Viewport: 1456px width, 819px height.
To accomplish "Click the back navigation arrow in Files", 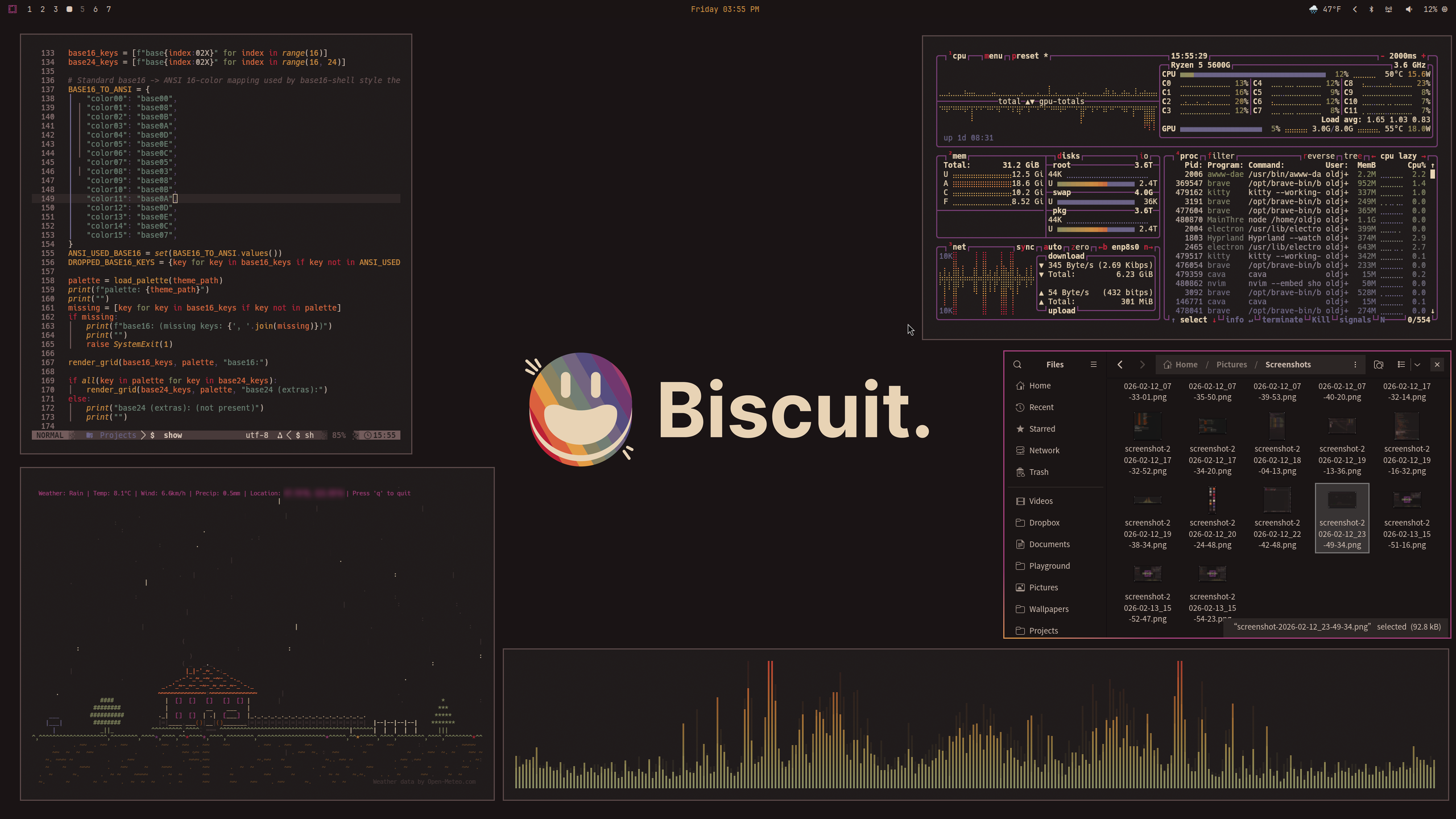I will coord(1120,364).
